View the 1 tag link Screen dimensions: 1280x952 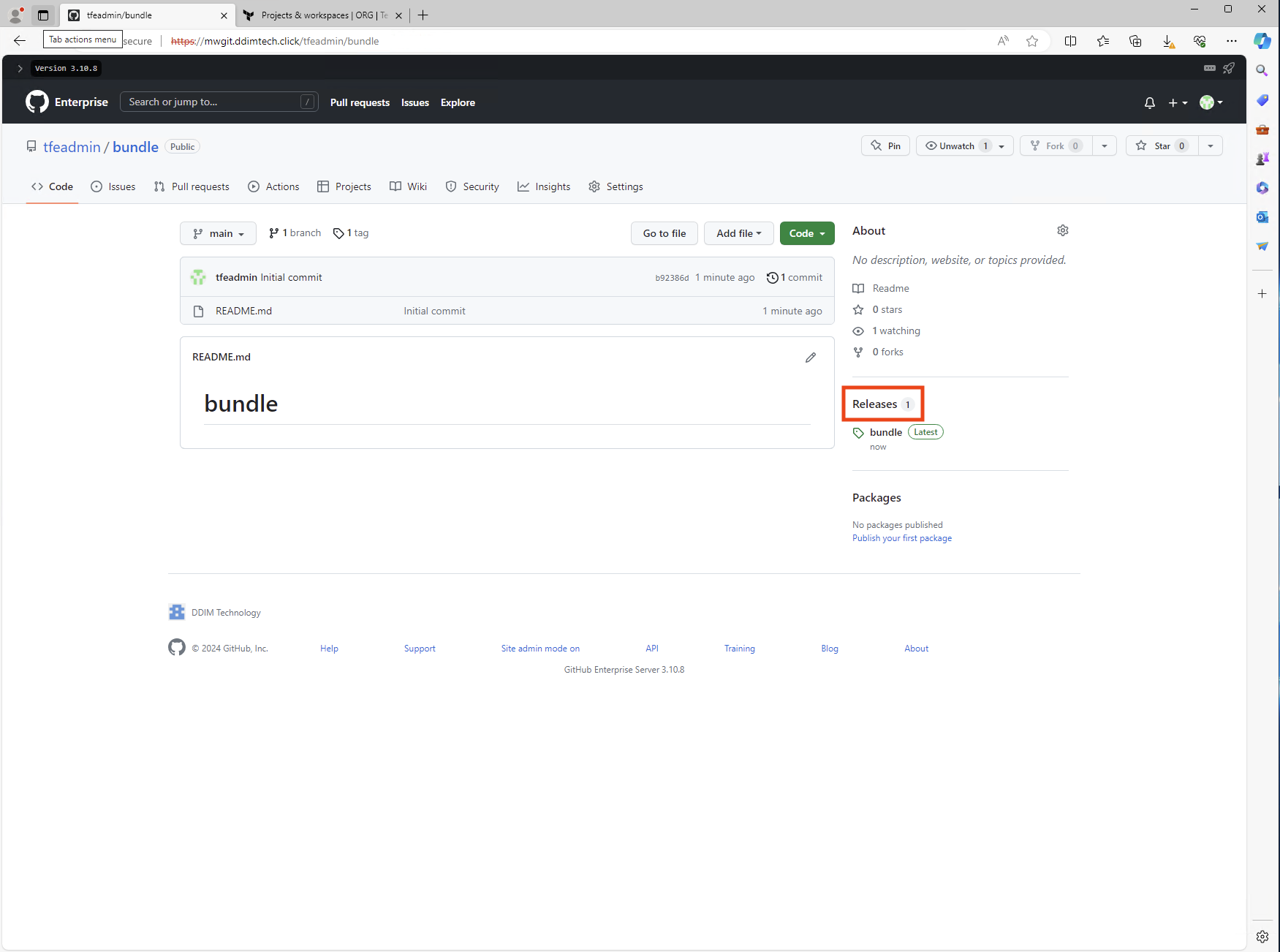click(351, 233)
